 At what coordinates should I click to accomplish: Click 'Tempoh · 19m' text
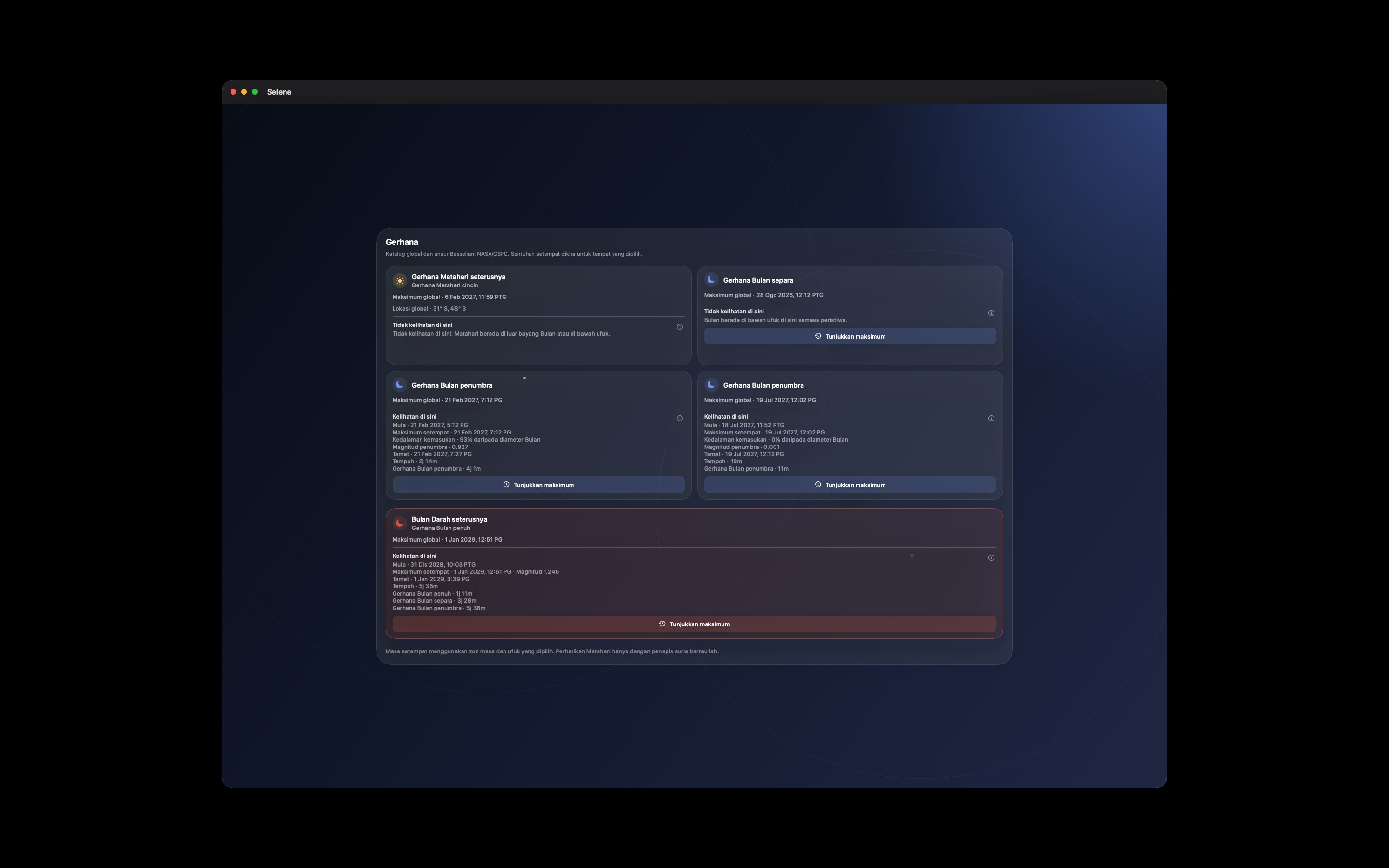pos(723,461)
